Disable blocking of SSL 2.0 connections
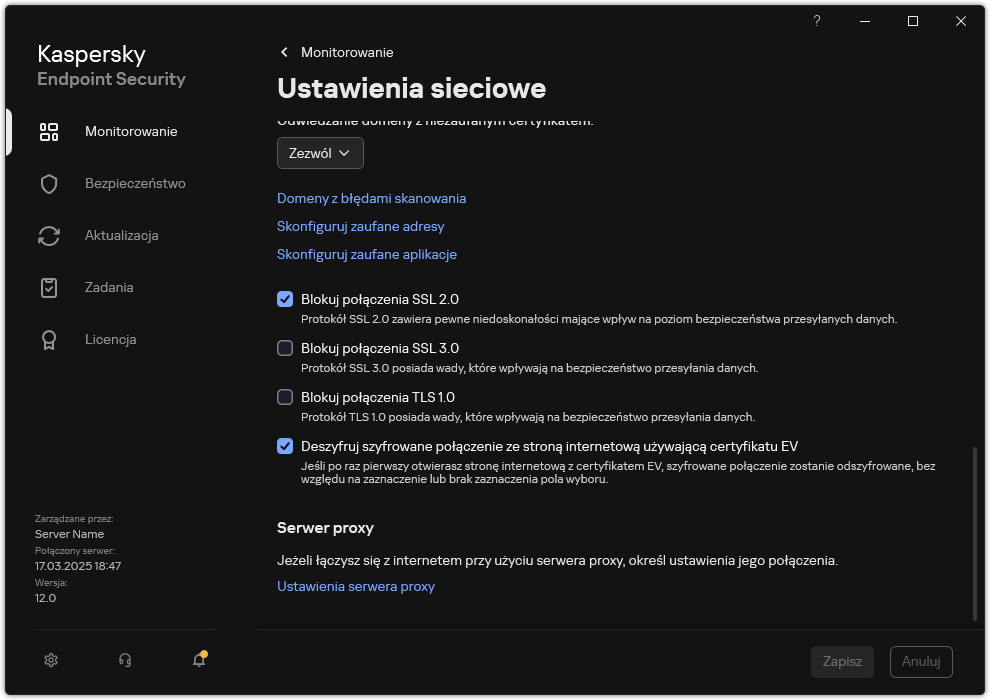This screenshot has width=990, height=700. coord(285,298)
